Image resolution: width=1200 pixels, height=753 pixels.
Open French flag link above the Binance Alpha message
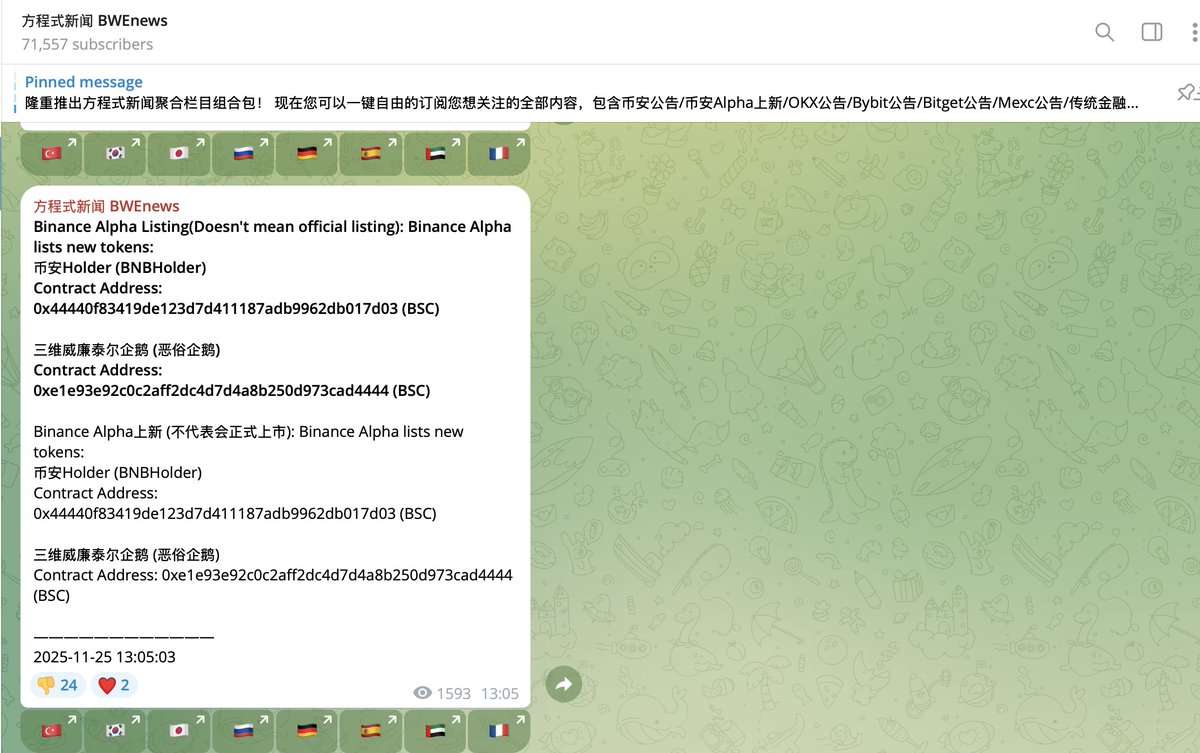[x=498, y=153]
